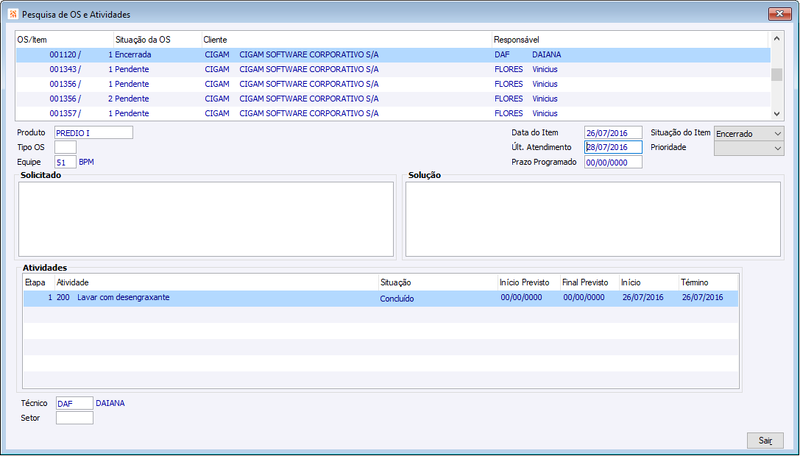
Task: Focus the Últ. Atendimento date field
Action: pos(613,147)
